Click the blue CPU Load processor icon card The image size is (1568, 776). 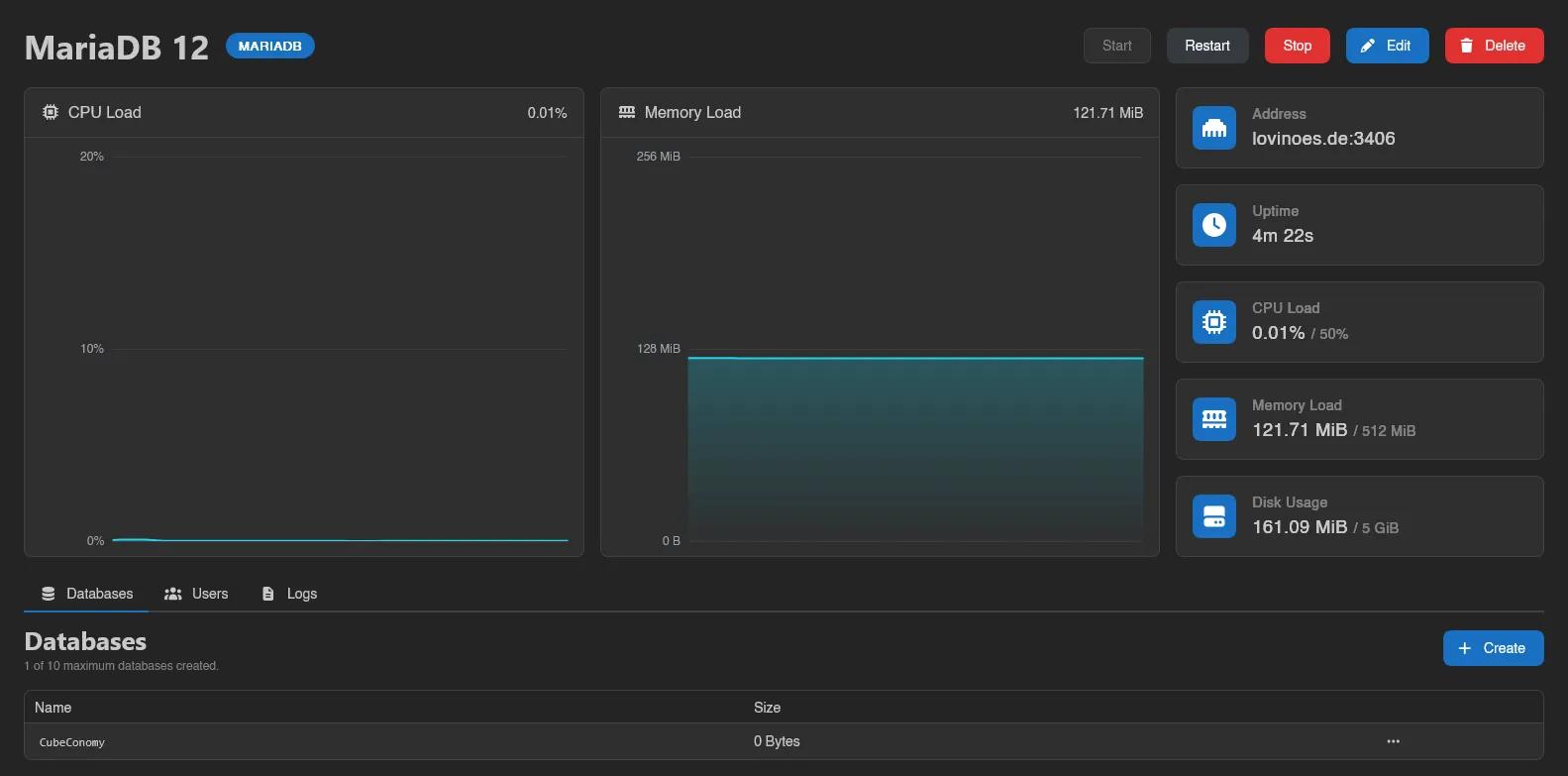1214,322
